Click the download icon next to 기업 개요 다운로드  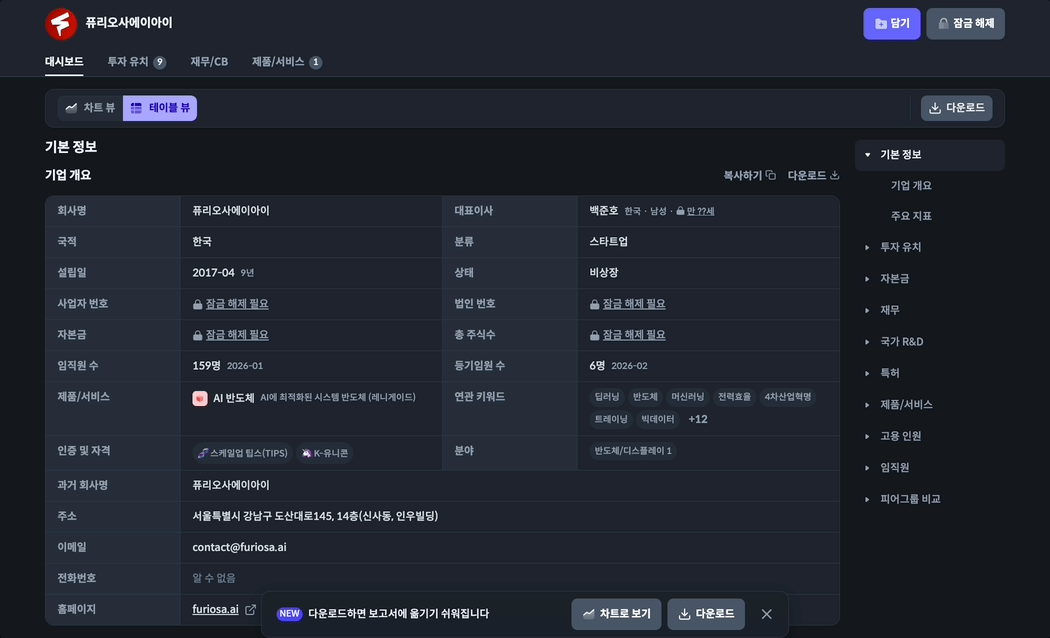click(x=834, y=176)
